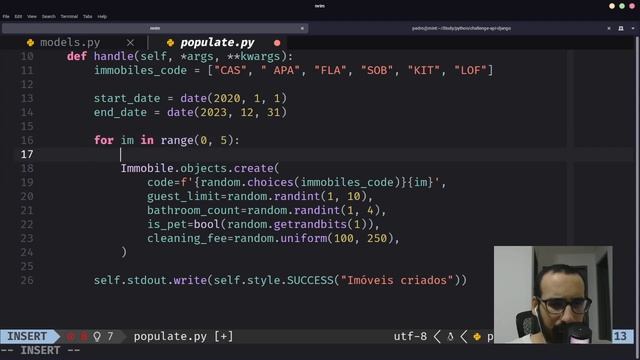The width and height of the screenshot is (640, 360).
Task: Open the Search menu
Action: 48,16
